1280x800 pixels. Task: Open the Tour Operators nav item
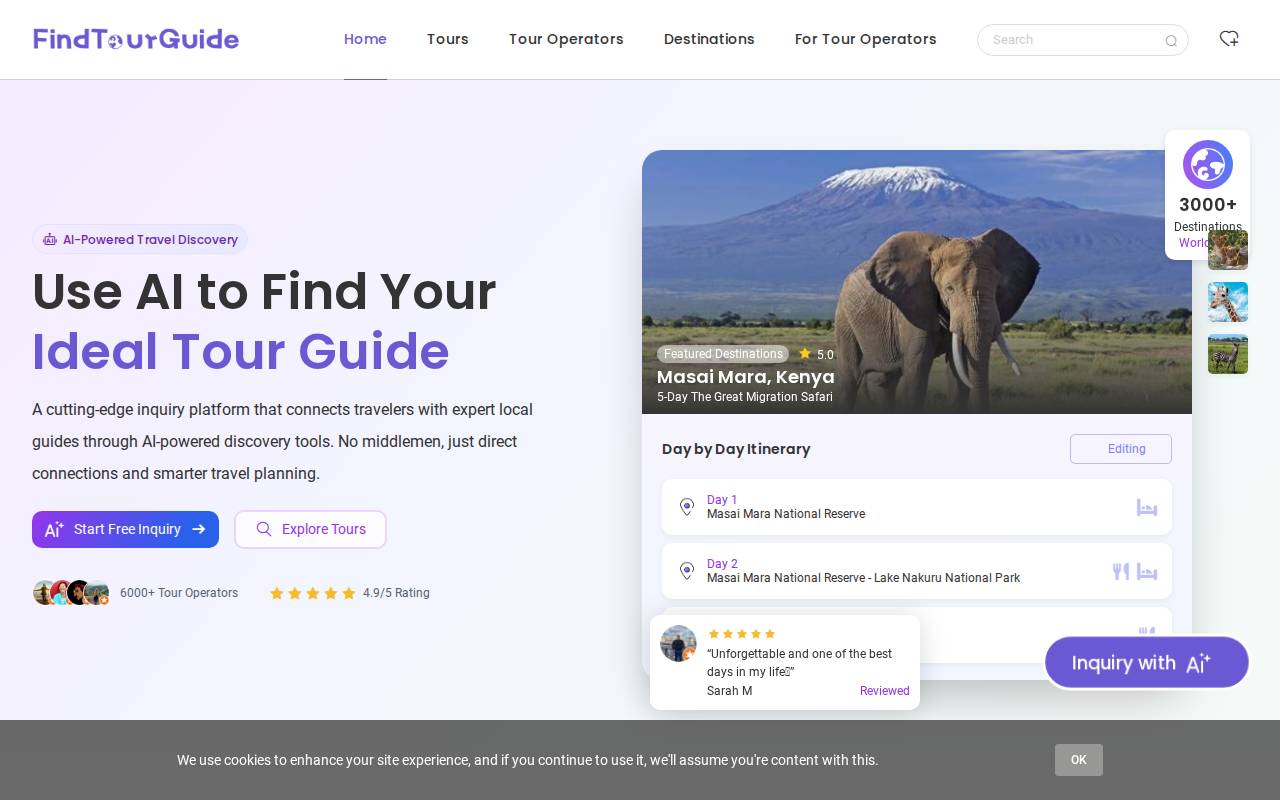(x=566, y=39)
